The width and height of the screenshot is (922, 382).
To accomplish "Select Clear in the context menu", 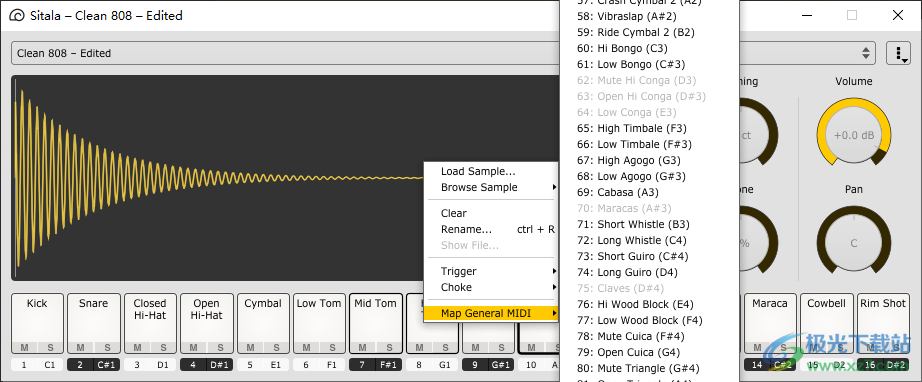I will [x=491, y=213].
